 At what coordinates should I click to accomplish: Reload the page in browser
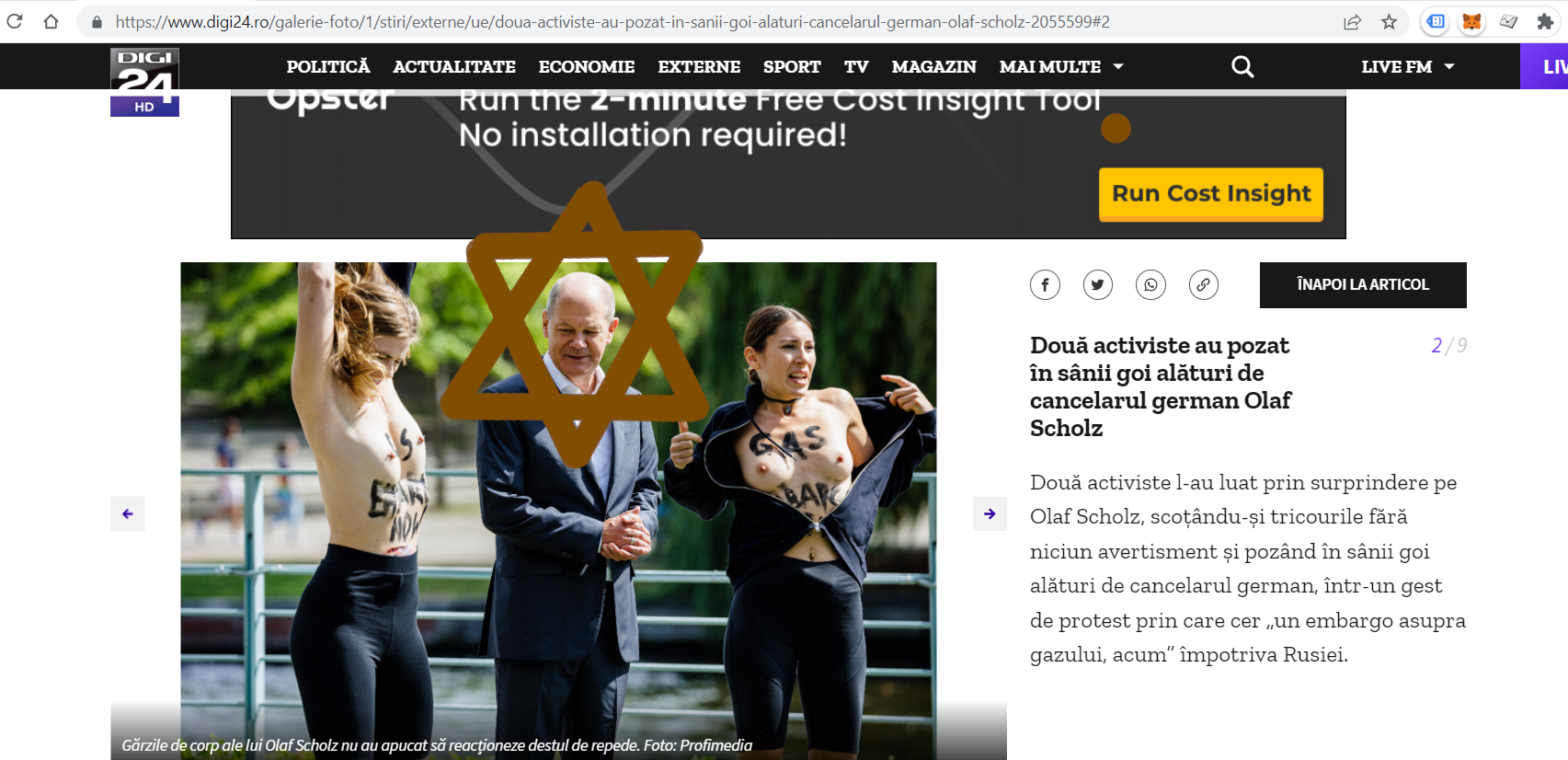14,21
